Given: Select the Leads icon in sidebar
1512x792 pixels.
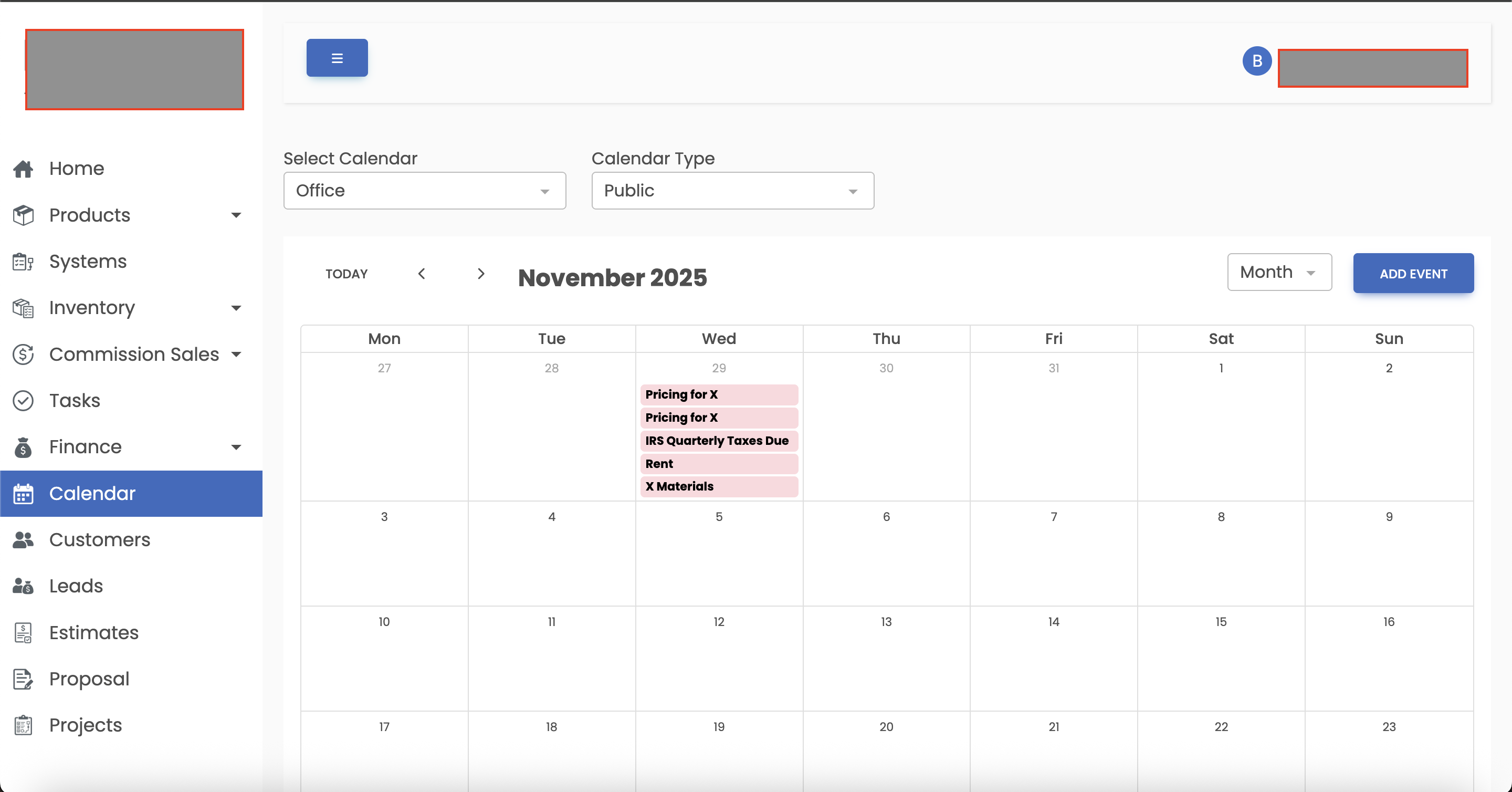Looking at the screenshot, I should (23, 586).
